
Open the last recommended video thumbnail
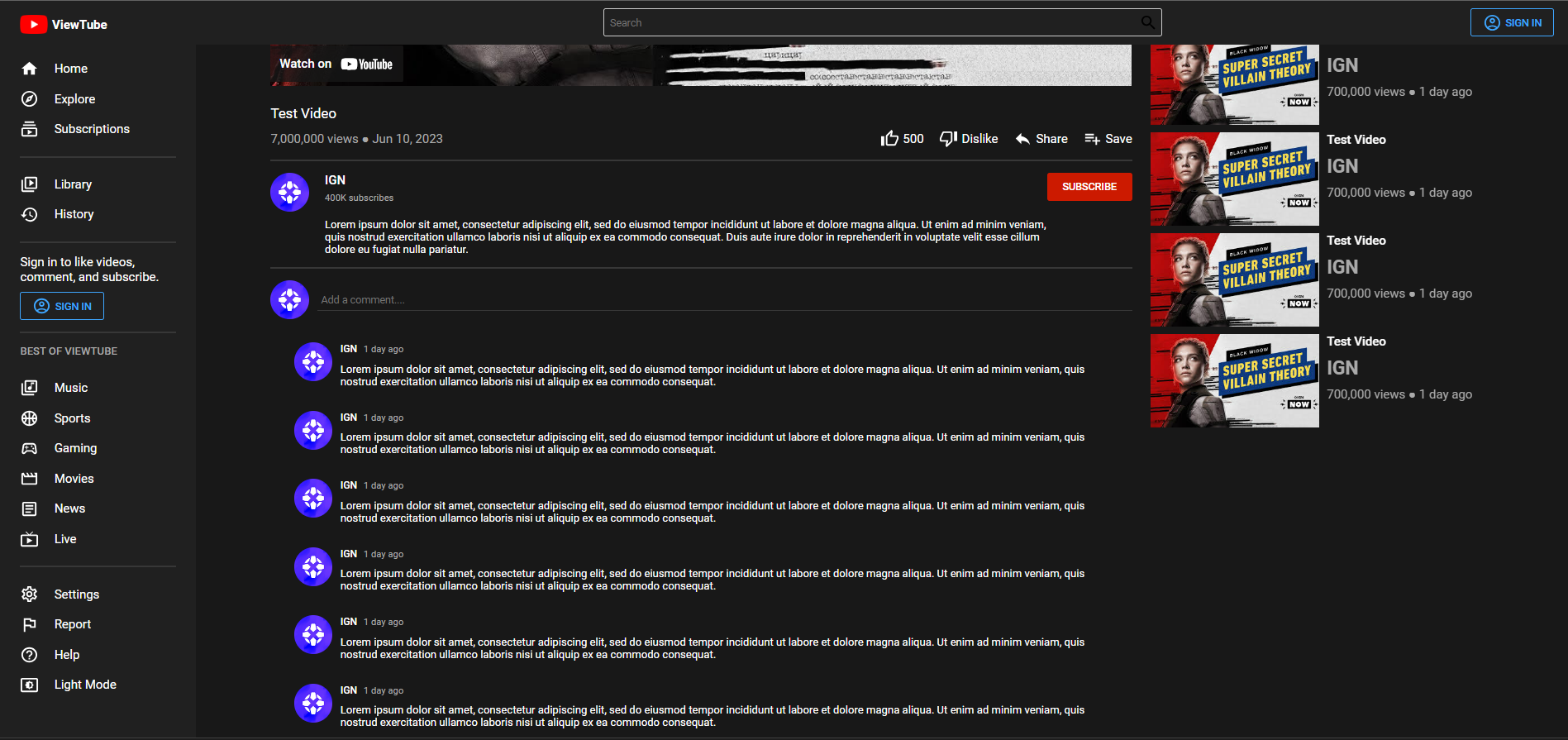pos(1235,381)
